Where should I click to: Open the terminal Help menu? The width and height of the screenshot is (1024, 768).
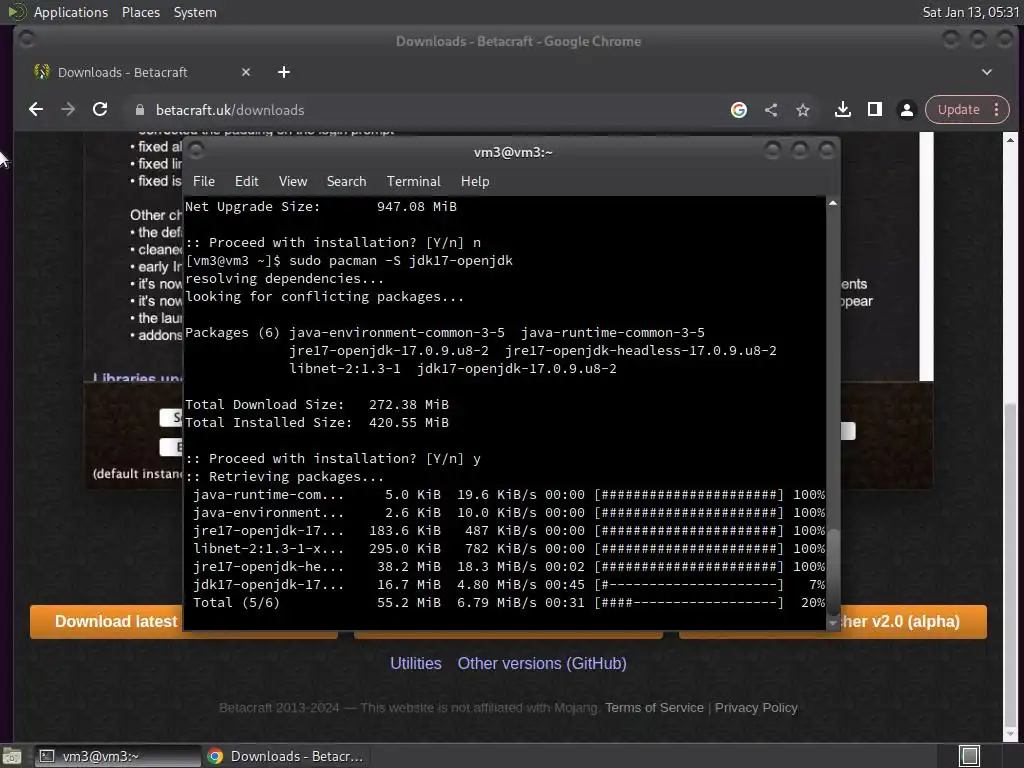click(x=475, y=181)
